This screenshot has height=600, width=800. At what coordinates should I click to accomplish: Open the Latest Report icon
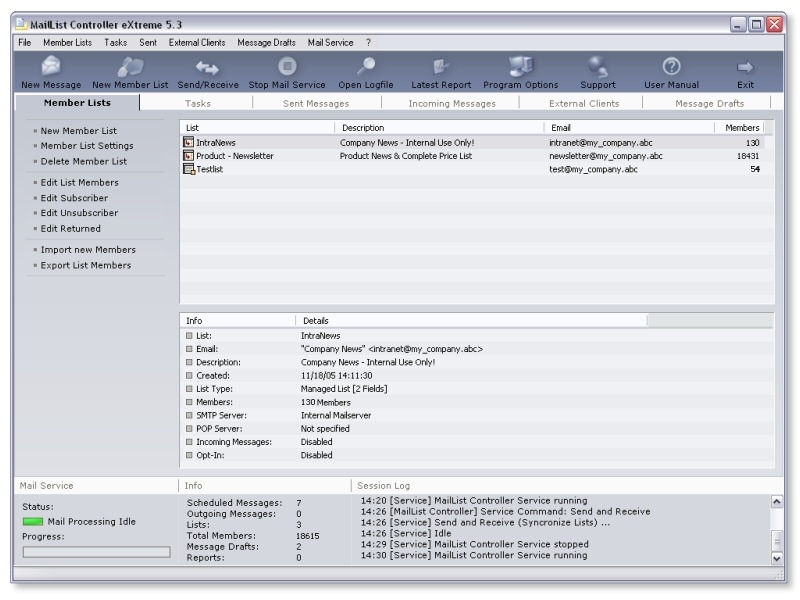pos(441,66)
